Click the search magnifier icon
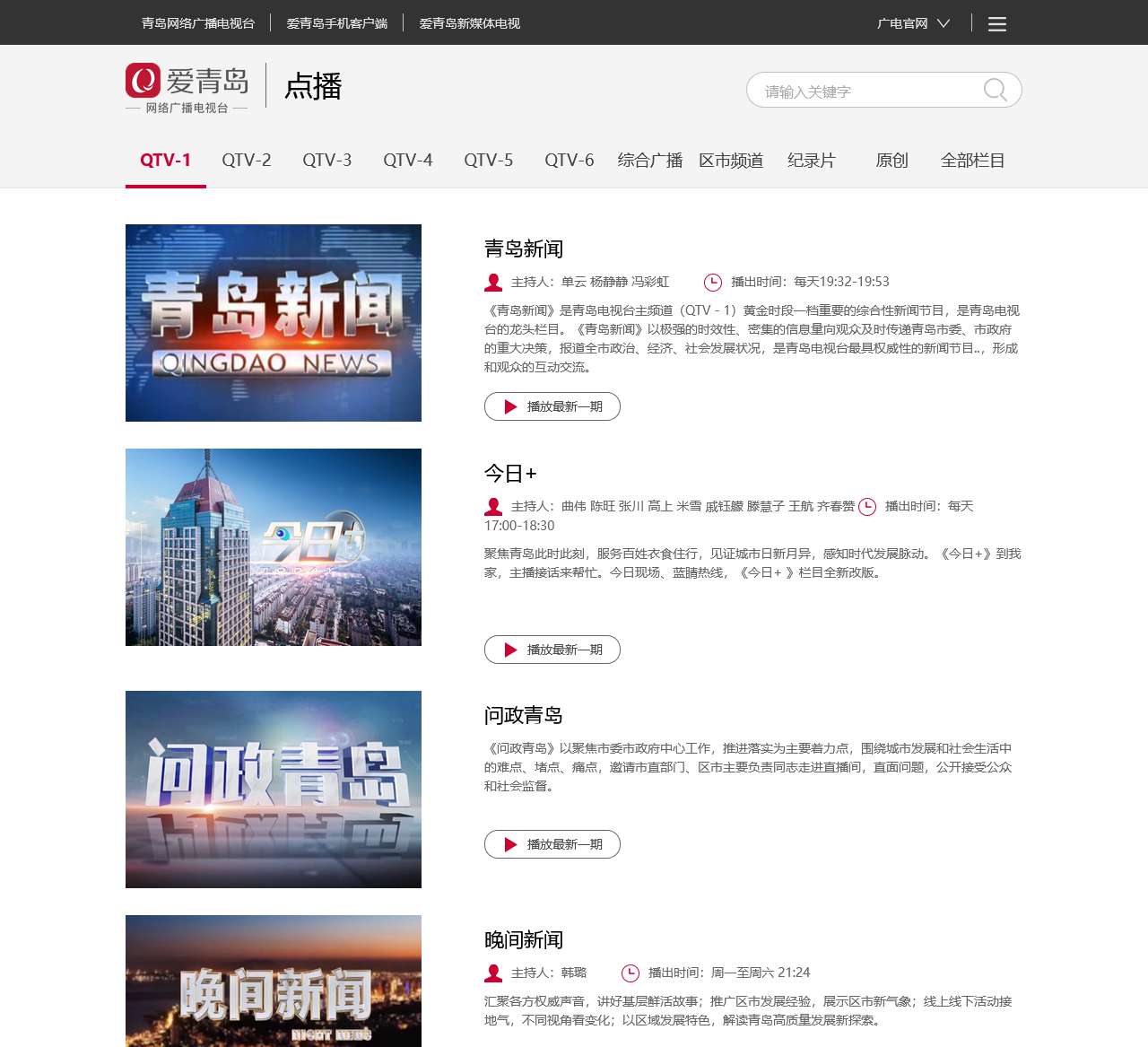1148x1047 pixels. tap(996, 90)
